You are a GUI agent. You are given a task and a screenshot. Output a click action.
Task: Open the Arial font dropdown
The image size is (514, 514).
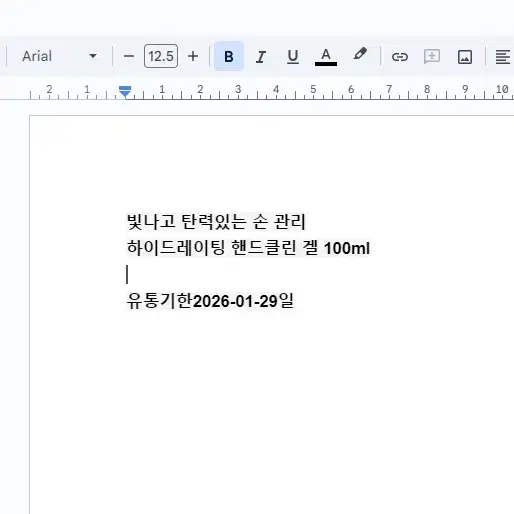59,56
